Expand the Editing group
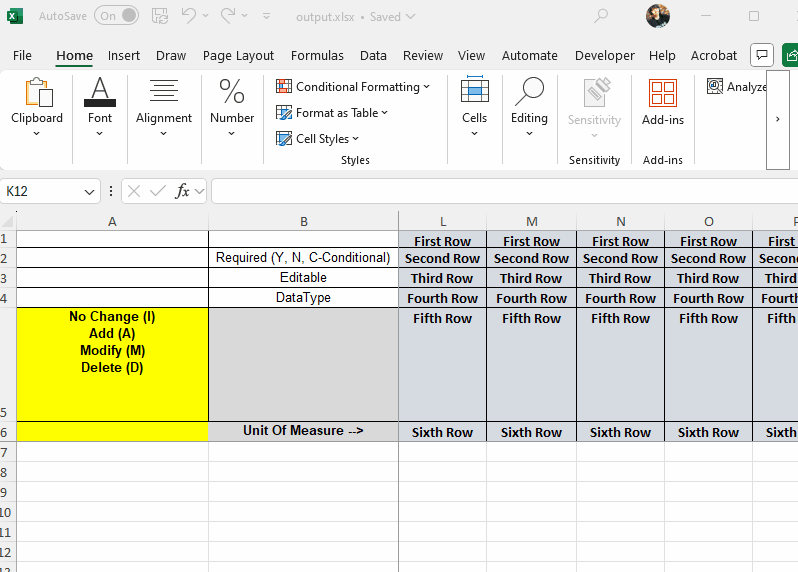 [x=529, y=107]
